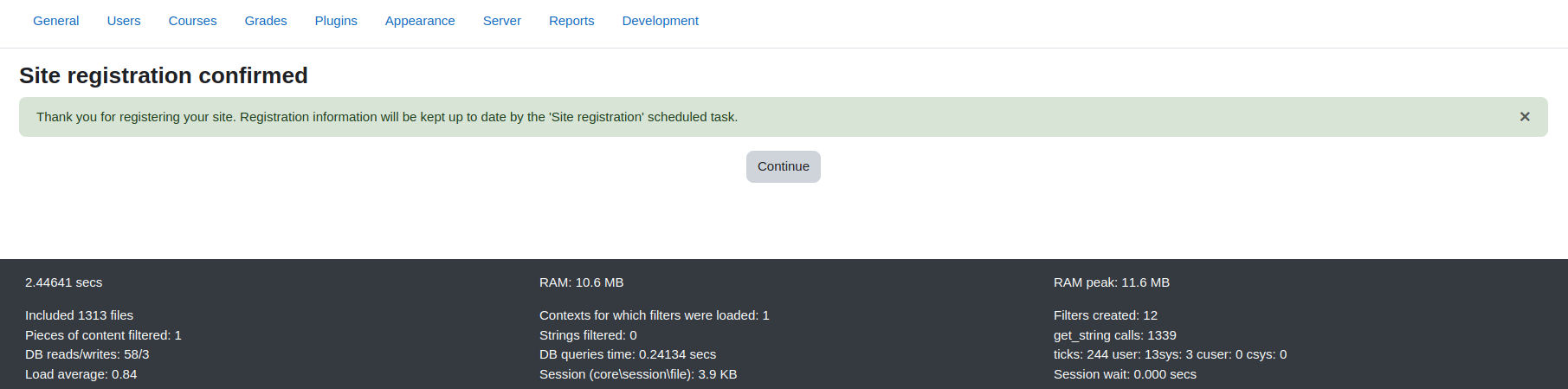Screen dimensions: 1568x389
Task: Click the 'RAM: 10.6 MB' footer stat
Action: [581, 282]
